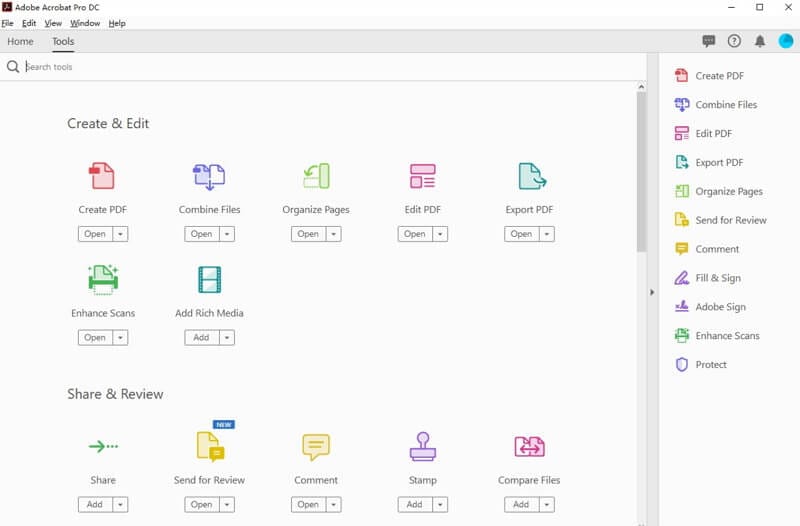Click the Add Rich Media film icon
The width and height of the screenshot is (800, 526).
(x=209, y=280)
